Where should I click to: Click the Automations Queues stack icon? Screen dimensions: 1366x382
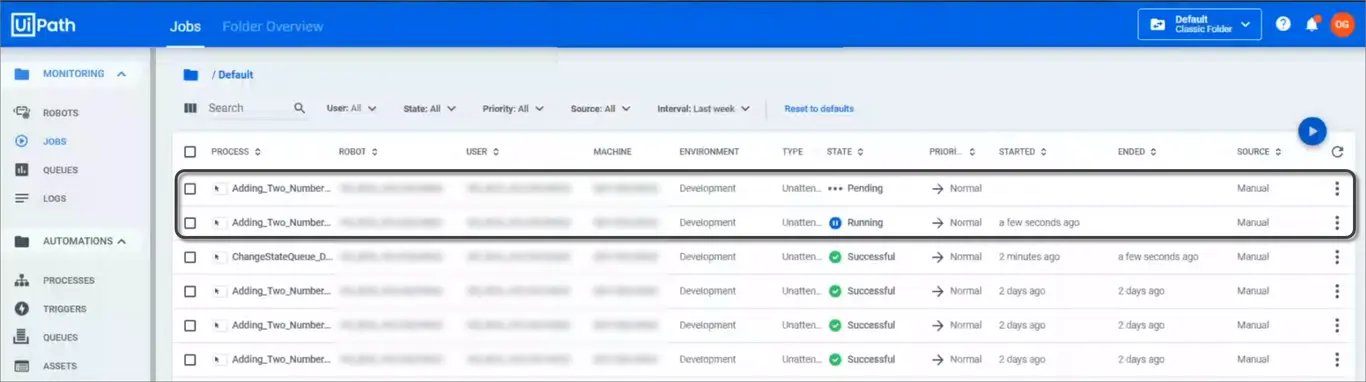[21, 337]
